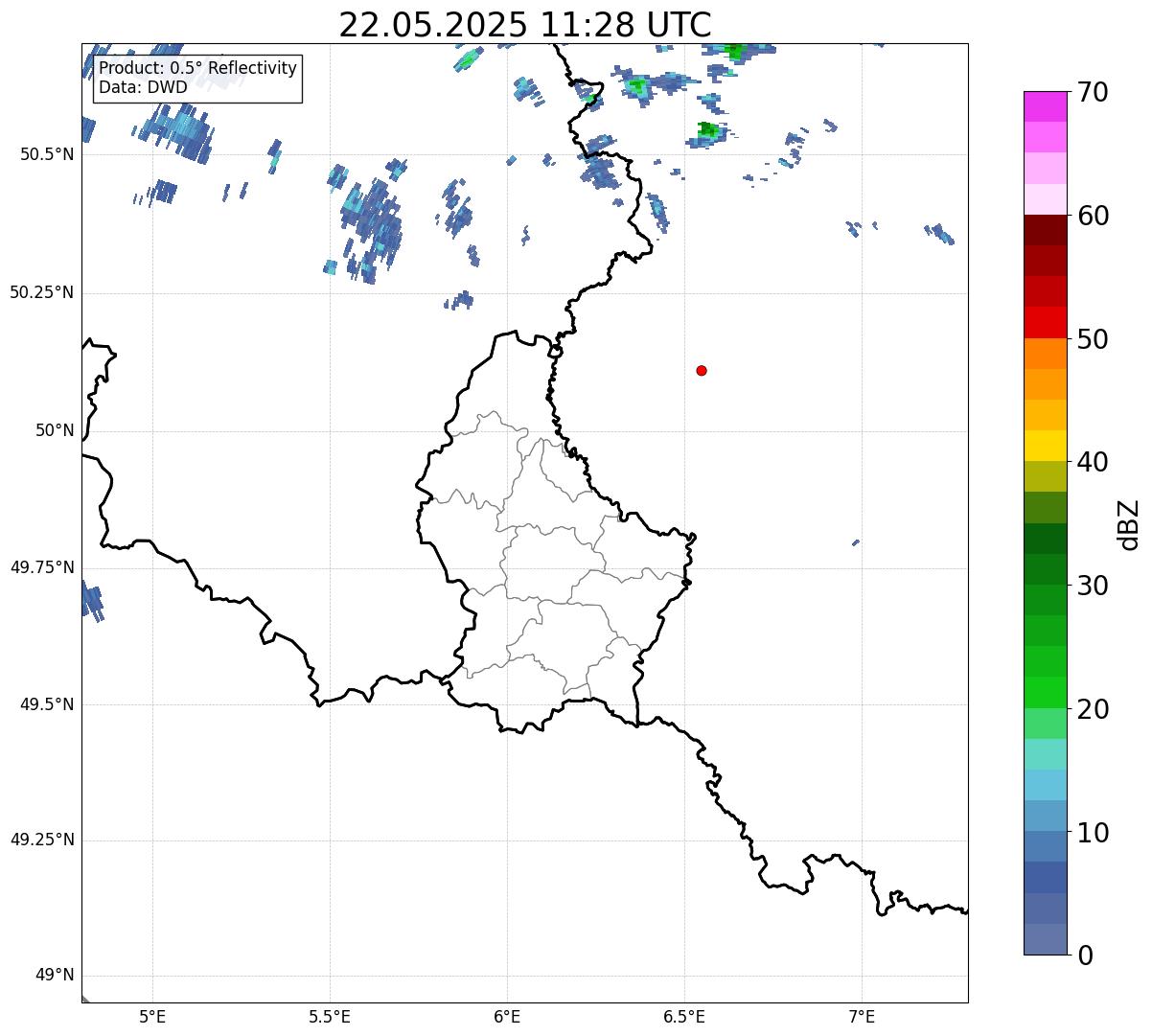Click the colorbar tick label 70
Image resolution: width=1152 pixels, height=1036 pixels.
[1093, 92]
